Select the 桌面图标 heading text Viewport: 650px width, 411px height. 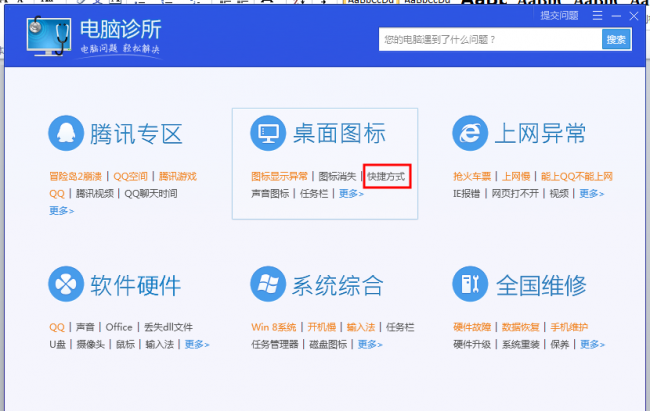tap(339, 134)
